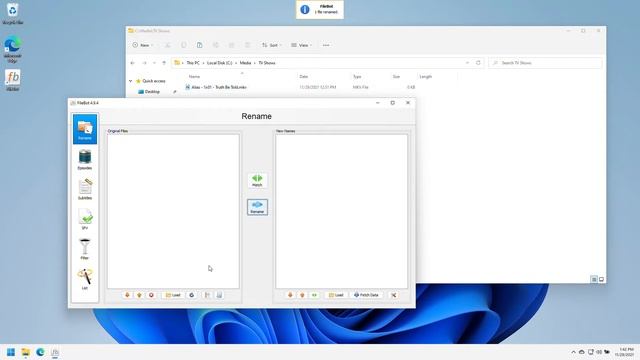Open View dropdown in File Explorer
Screen dimensions: 640x360
[301, 45]
